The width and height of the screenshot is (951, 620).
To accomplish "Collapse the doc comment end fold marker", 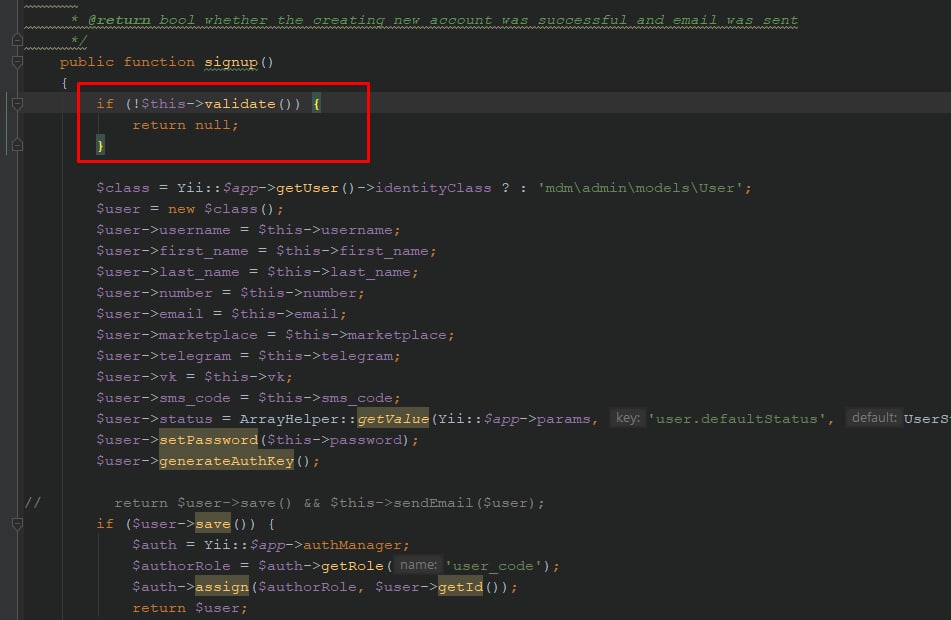I will [17, 41].
